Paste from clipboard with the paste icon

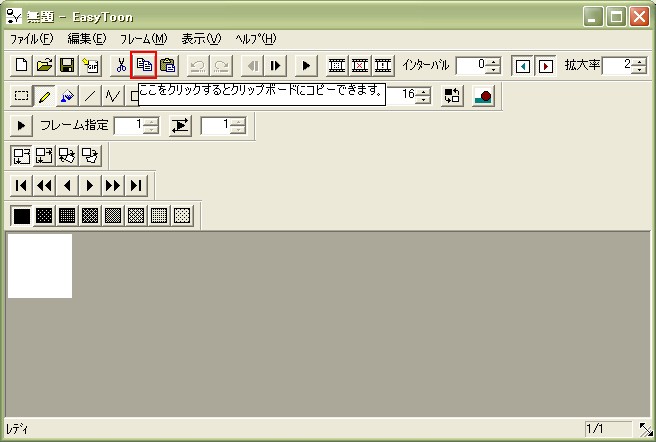click(168, 65)
